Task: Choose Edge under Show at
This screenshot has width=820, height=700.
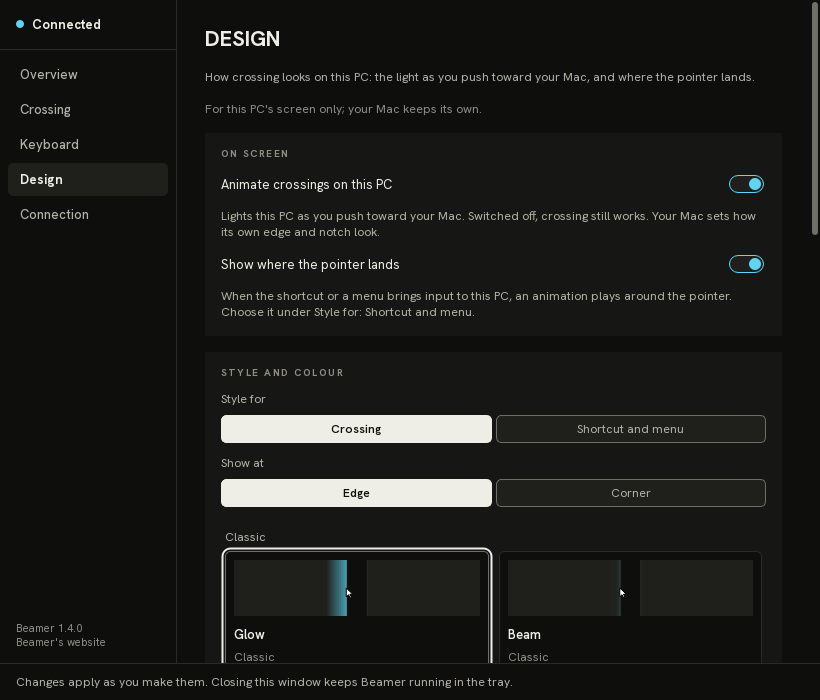Action: (356, 493)
